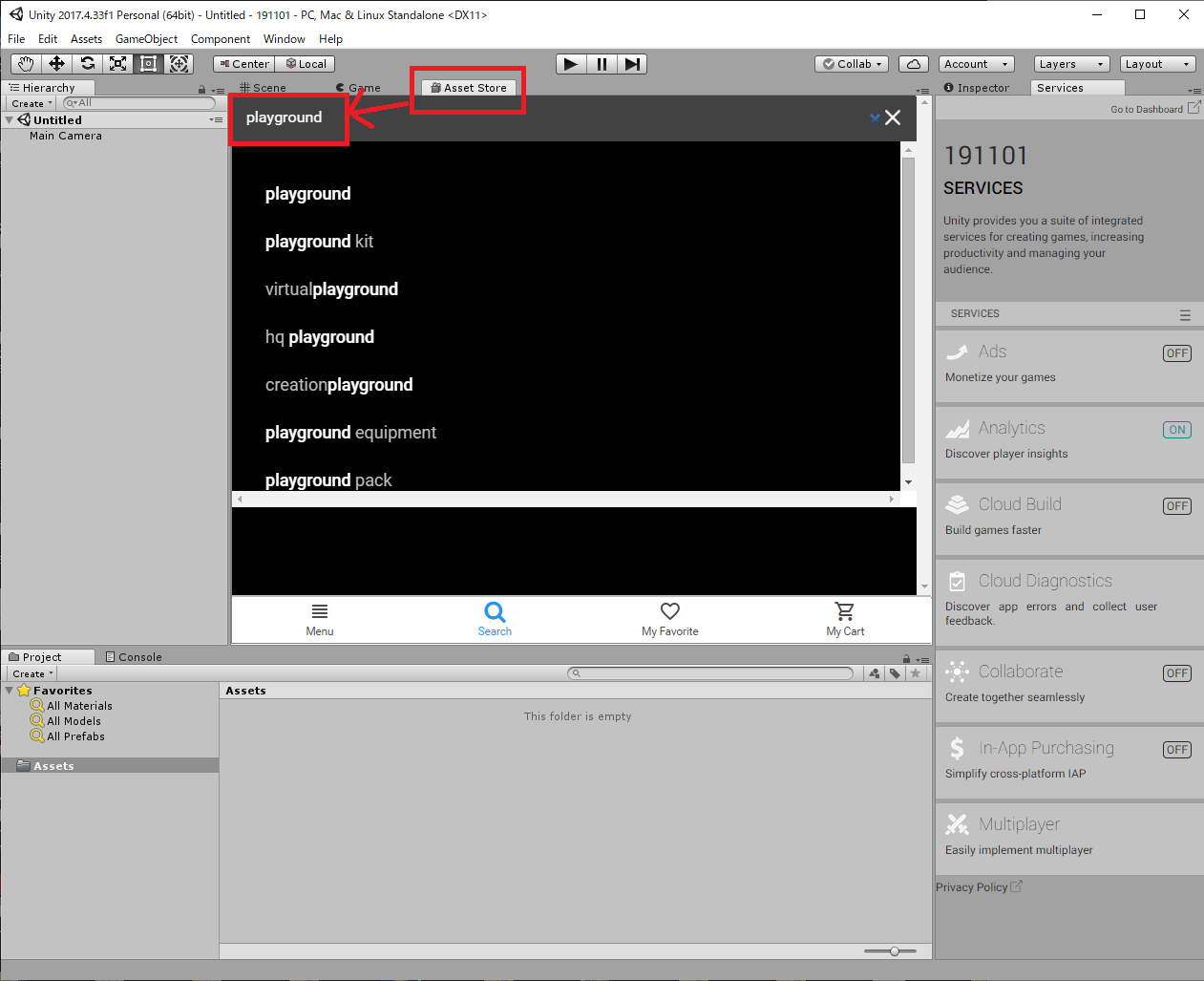
Task: Click the Asset Store vertical scrollbar
Action: click(908, 315)
